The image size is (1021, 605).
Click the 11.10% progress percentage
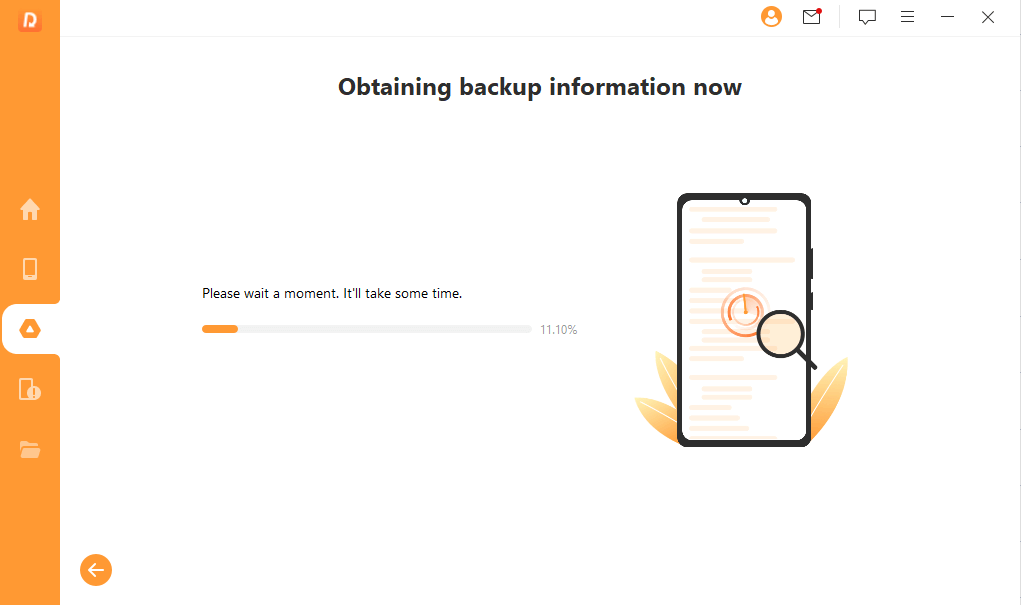click(x=559, y=329)
